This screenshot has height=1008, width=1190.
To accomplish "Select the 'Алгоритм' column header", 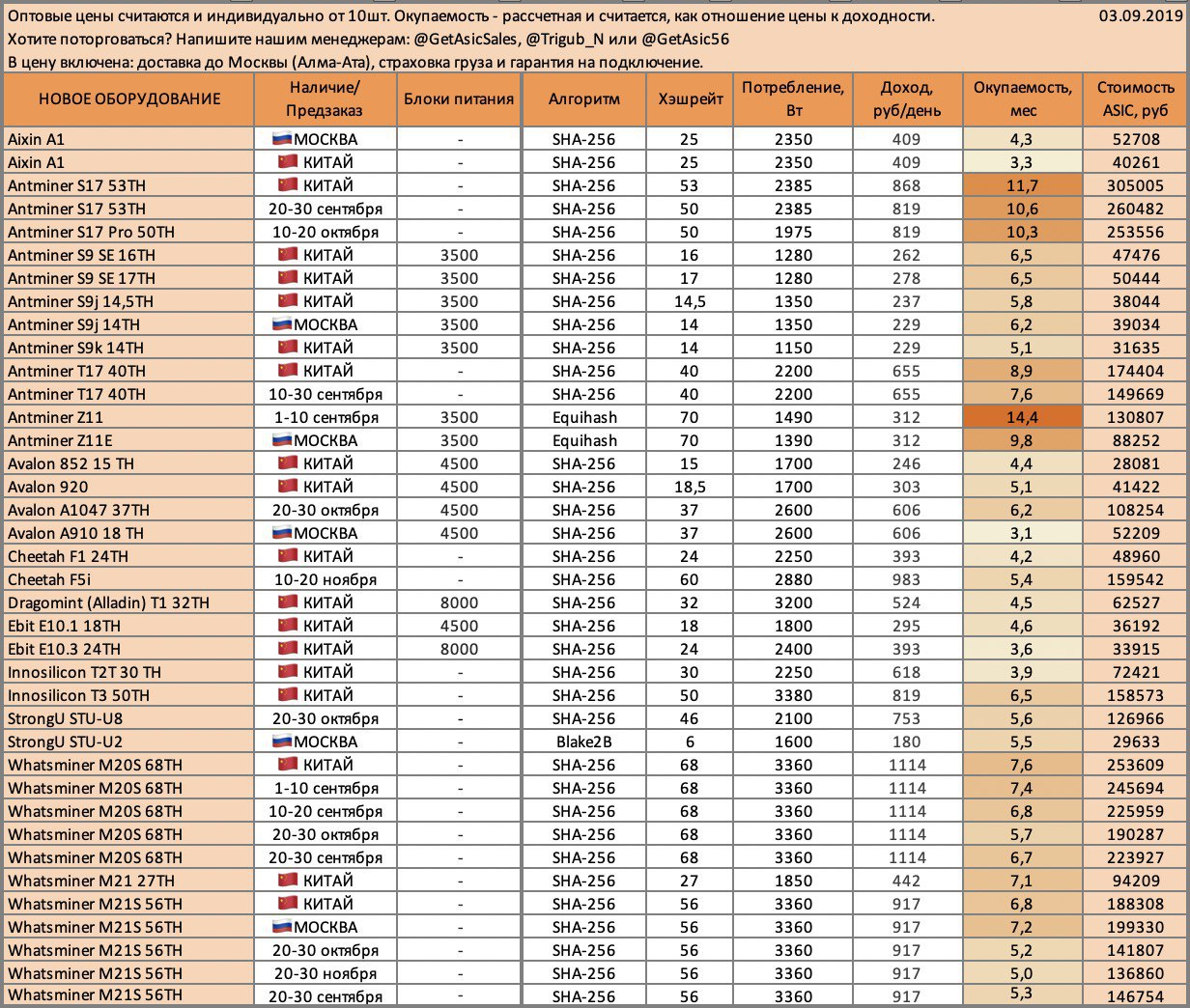I will point(583,99).
